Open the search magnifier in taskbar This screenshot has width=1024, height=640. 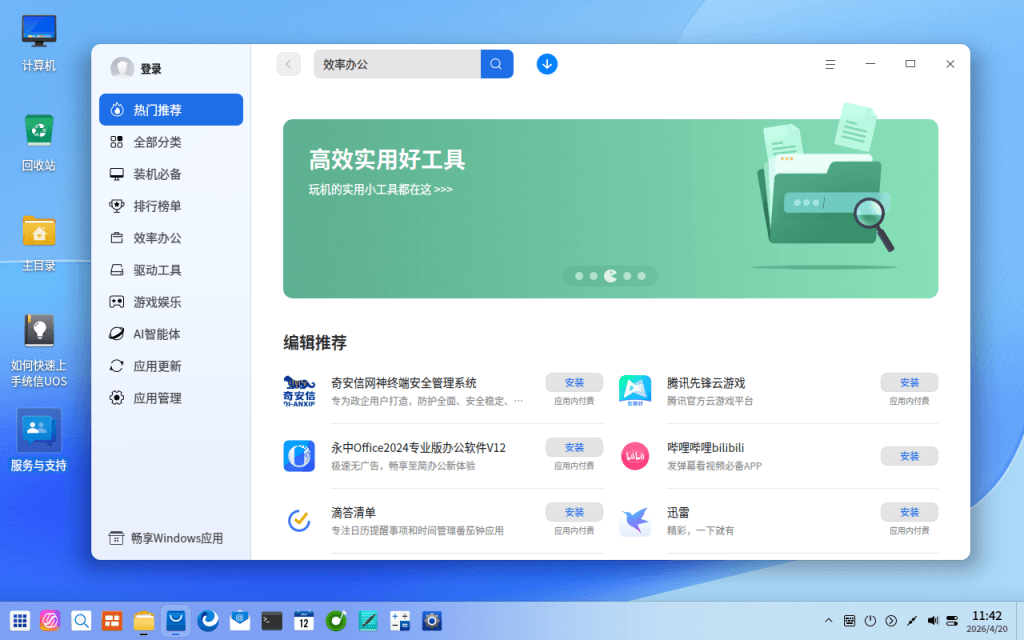pyautogui.click(x=81, y=620)
